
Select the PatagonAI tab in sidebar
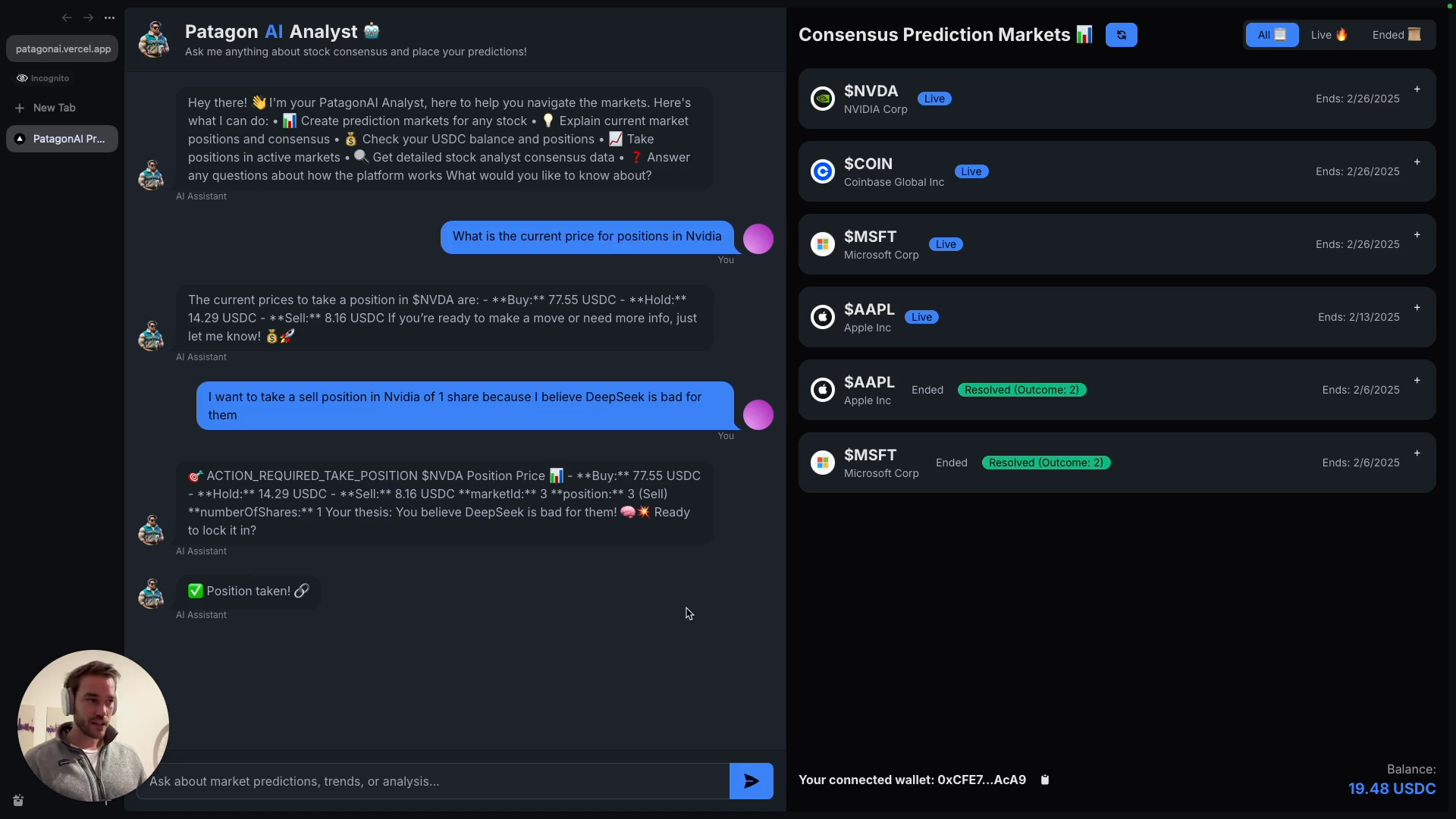pos(62,139)
